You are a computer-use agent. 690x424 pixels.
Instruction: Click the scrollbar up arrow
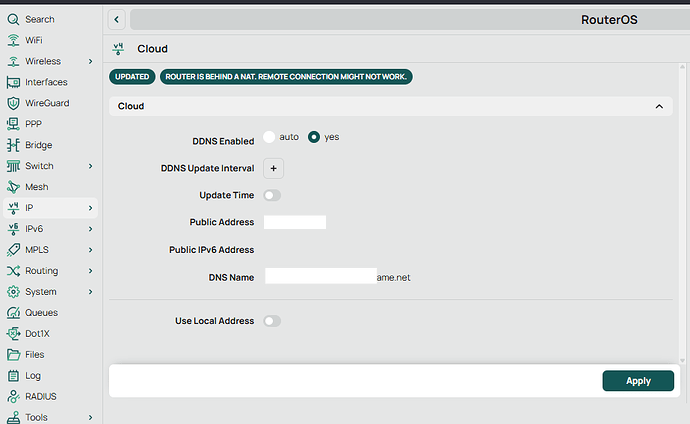click(x=683, y=67)
